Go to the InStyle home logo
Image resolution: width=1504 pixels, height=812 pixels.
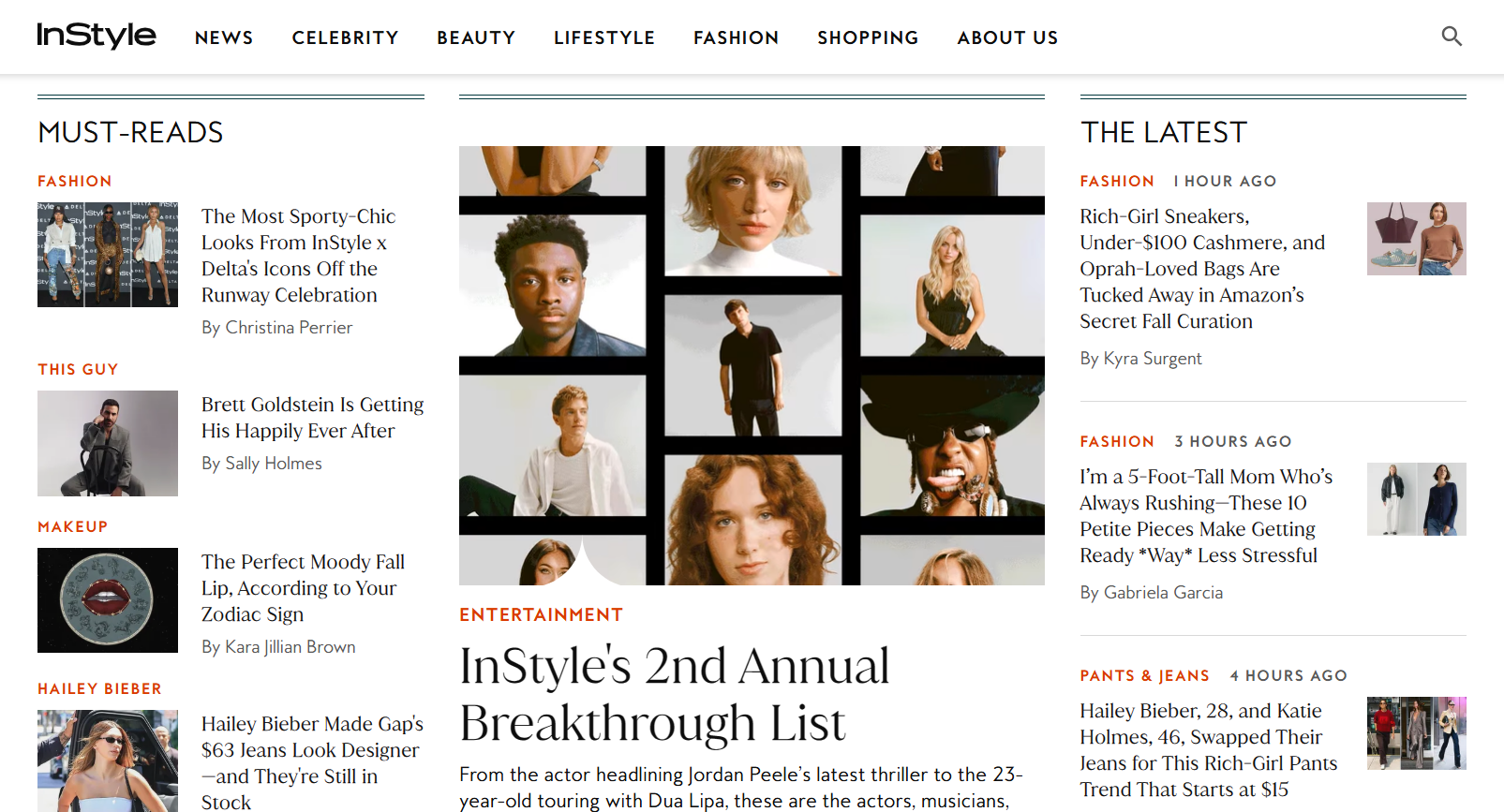(97, 36)
